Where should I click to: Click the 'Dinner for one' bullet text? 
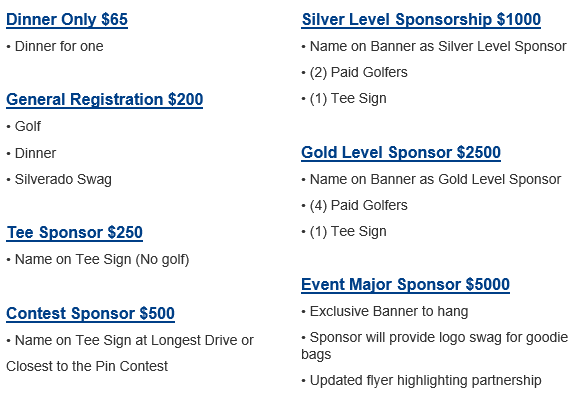click(59, 47)
